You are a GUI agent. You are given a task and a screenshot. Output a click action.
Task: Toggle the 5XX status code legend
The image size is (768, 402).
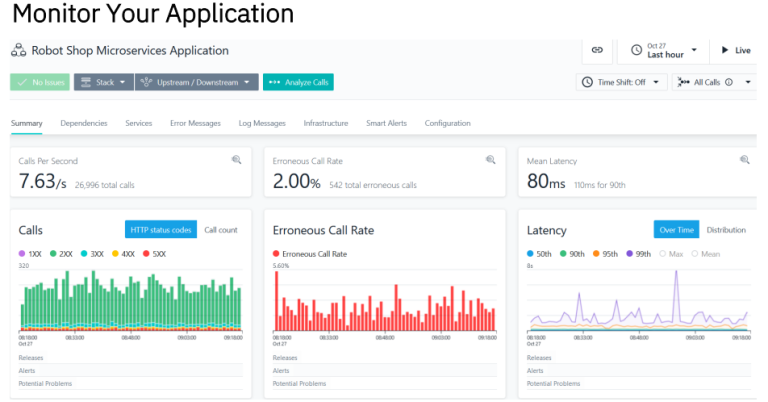click(x=155, y=254)
